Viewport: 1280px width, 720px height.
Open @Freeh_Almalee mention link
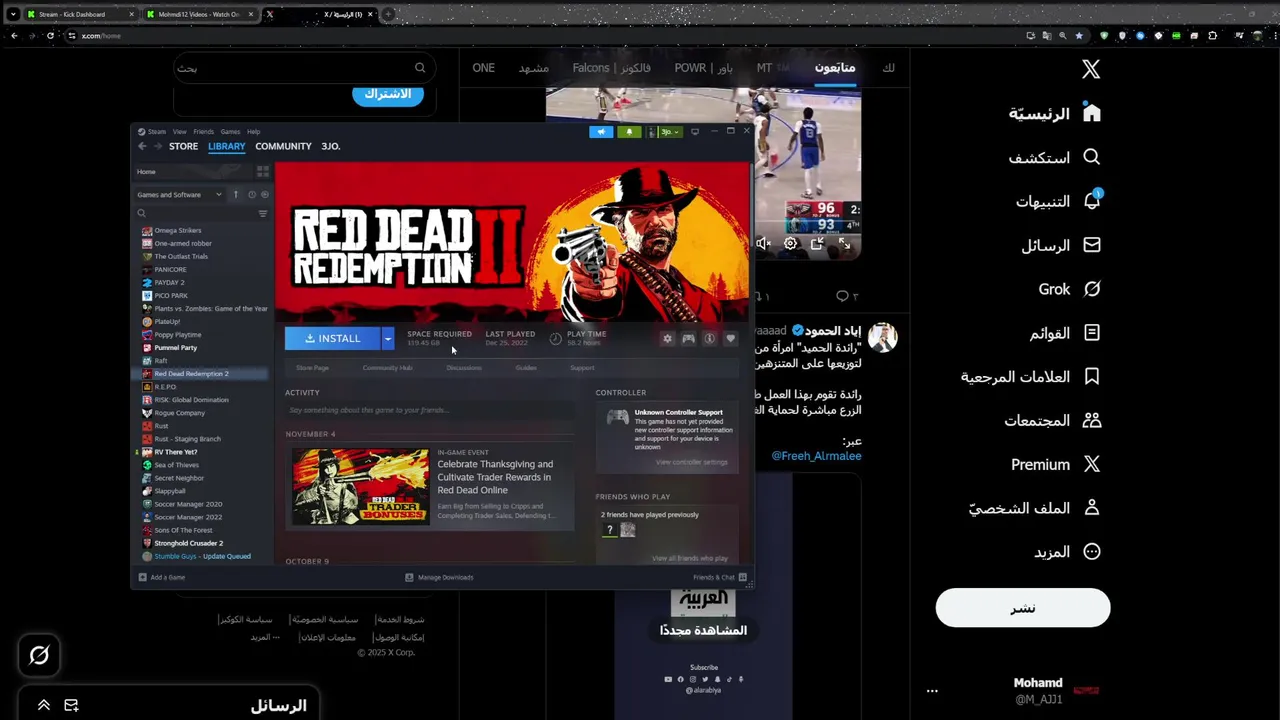point(816,456)
